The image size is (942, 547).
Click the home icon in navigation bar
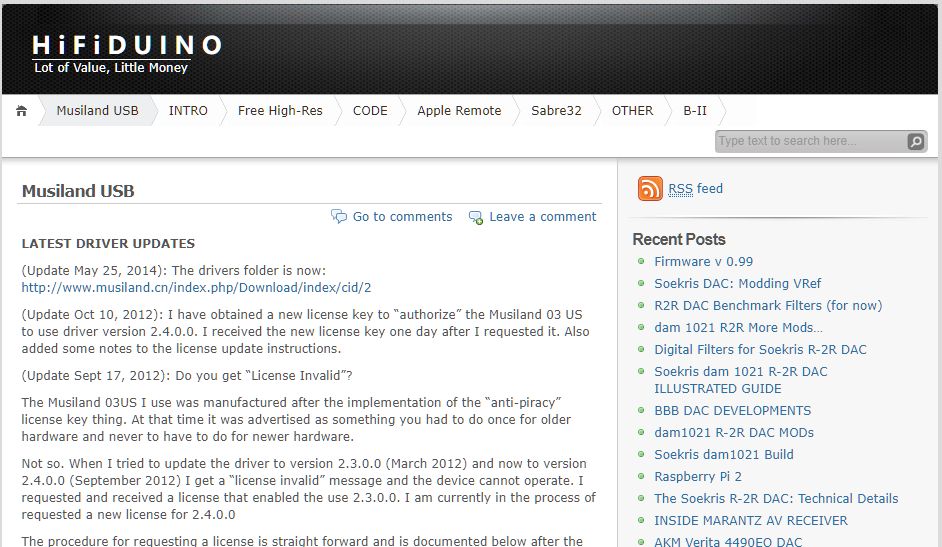21,111
